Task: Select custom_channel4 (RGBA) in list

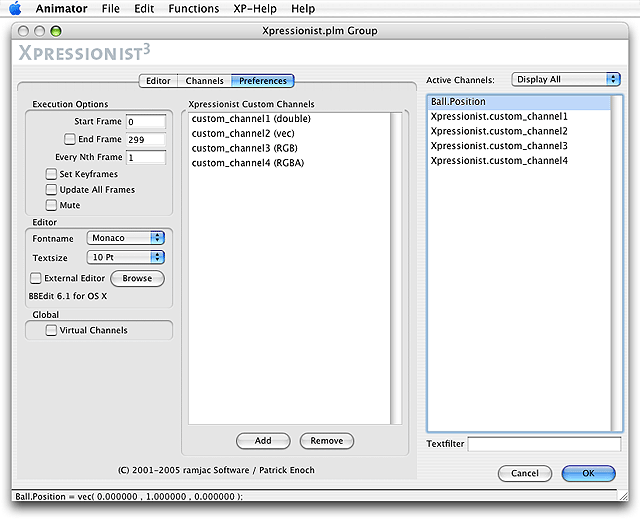Action: pos(289,163)
